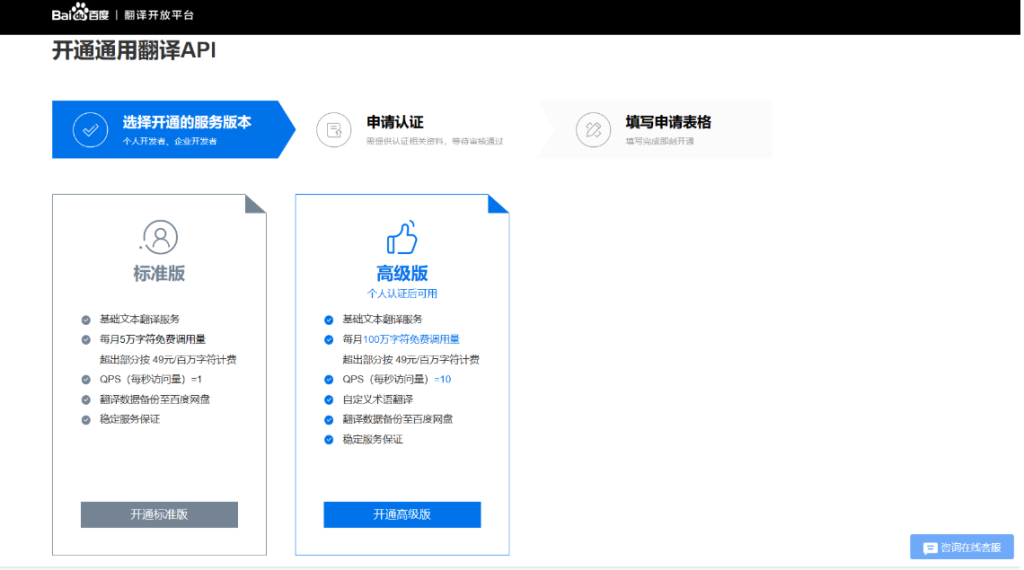The width and height of the screenshot is (1024, 570).
Task: Click the 标准版 card title
Action: click(159, 273)
